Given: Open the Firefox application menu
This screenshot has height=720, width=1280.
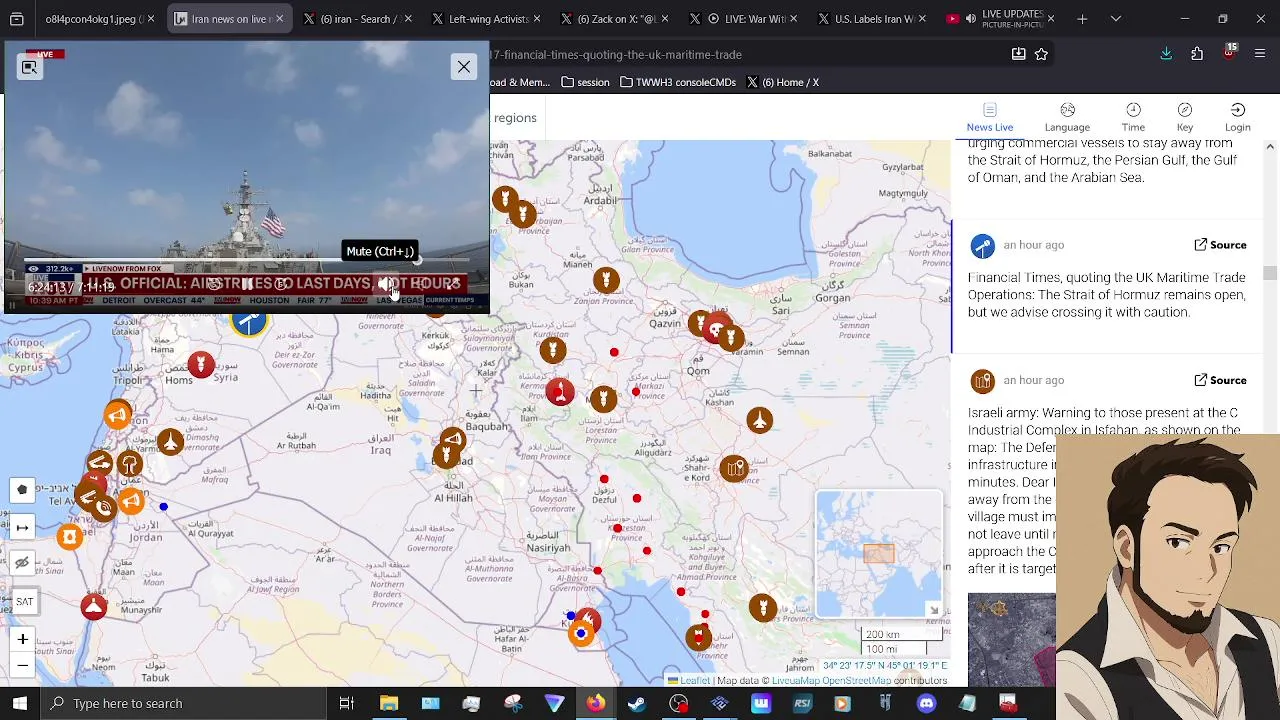Looking at the screenshot, I should [x=1260, y=54].
